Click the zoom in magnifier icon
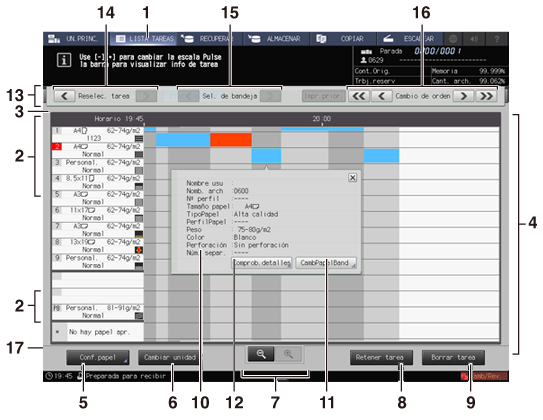543x420 pixels. 288,354
